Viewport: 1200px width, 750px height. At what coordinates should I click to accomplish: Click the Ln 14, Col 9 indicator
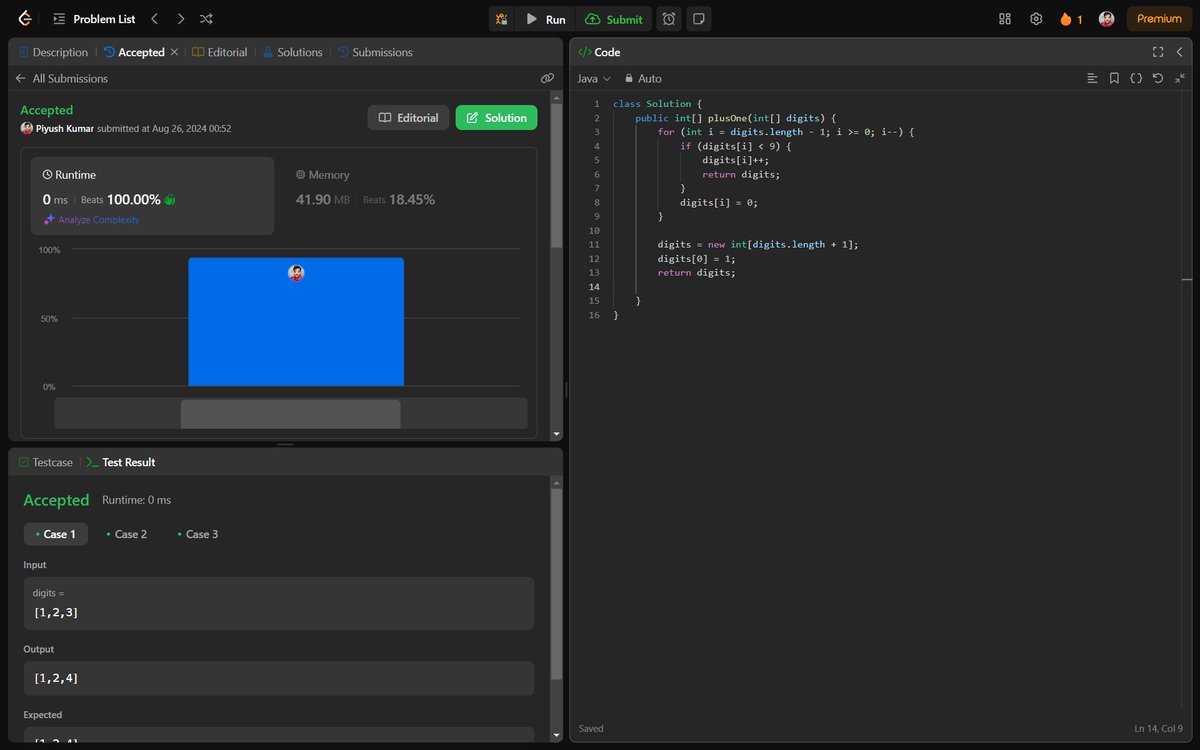[1159, 728]
